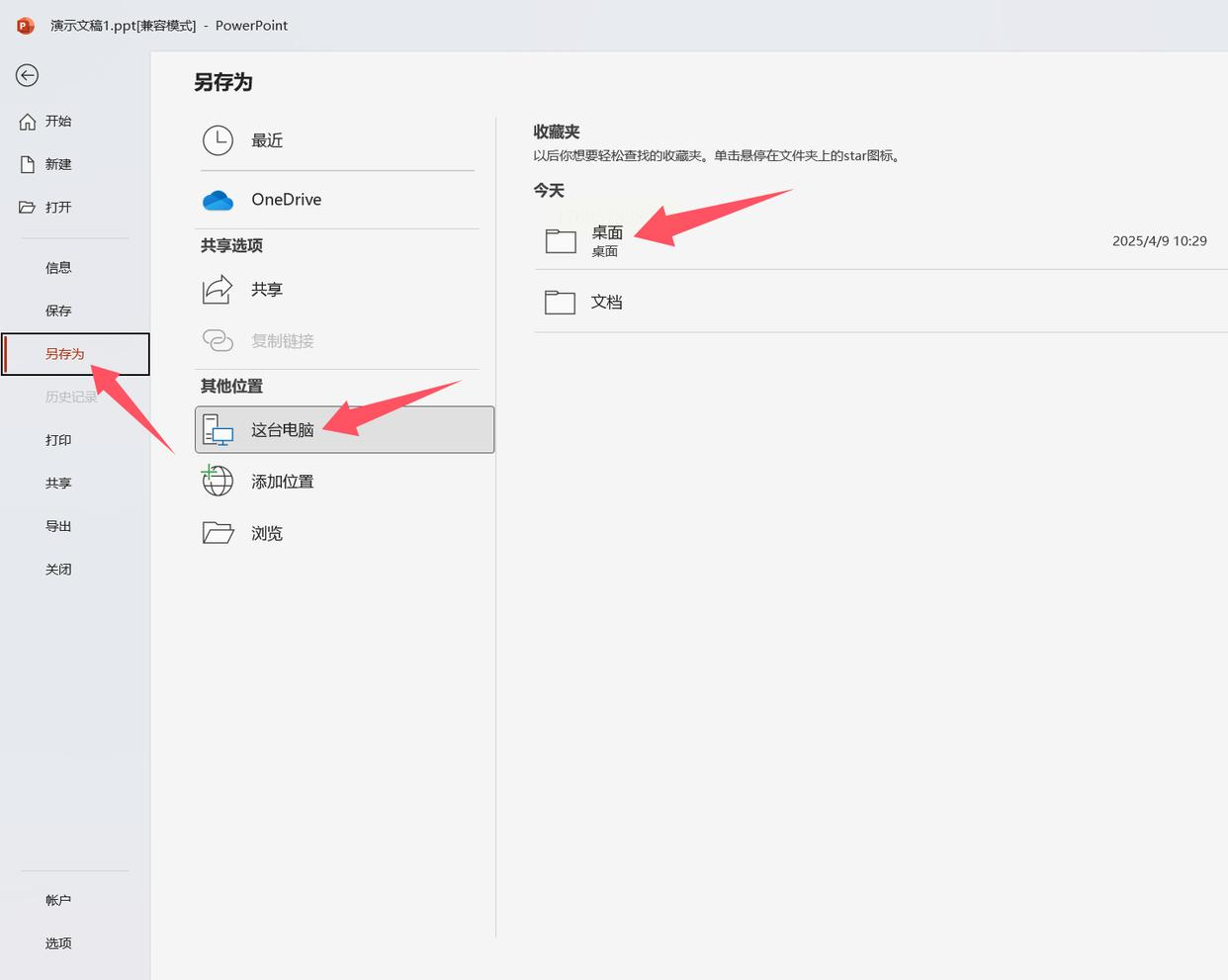Viewport: 1228px width, 980px height.
Task: Click the 桌面 path subtitle
Action: pyautogui.click(x=605, y=251)
